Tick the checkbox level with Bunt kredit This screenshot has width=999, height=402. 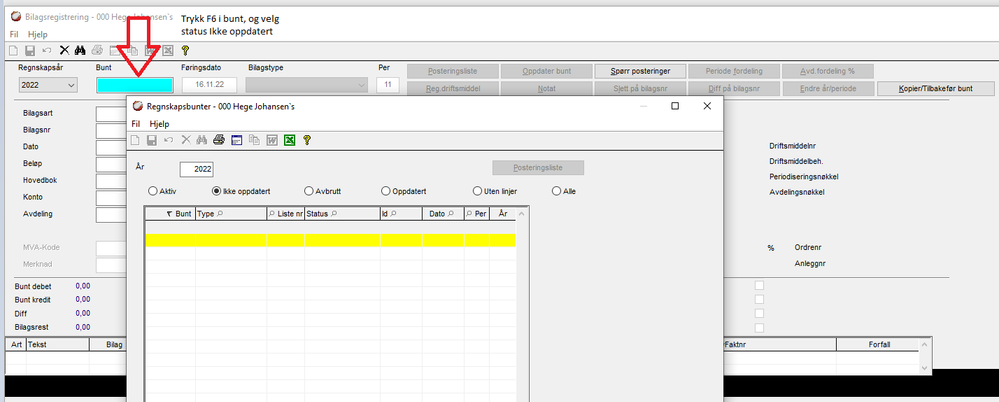(759, 299)
